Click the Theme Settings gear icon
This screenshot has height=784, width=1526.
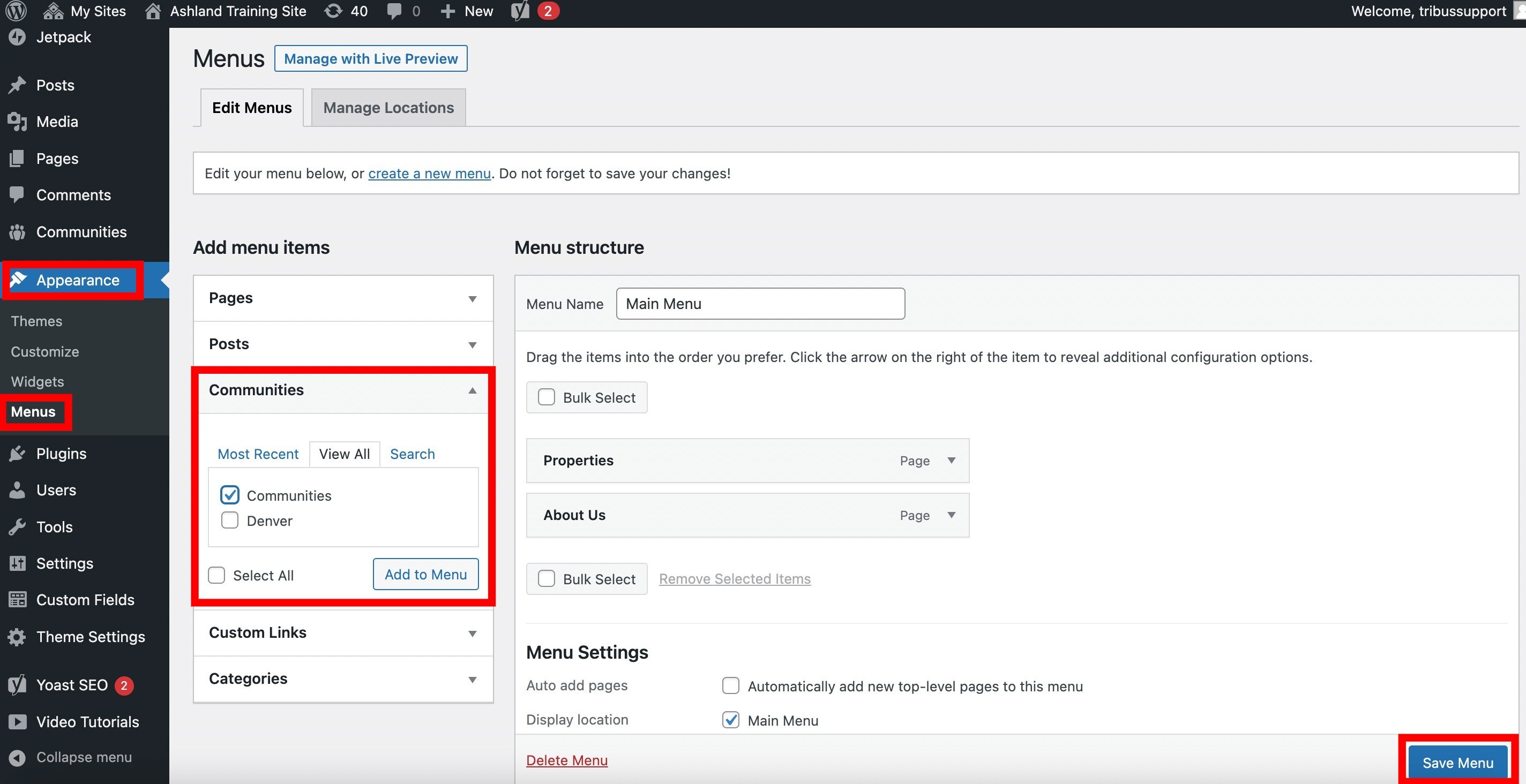pyautogui.click(x=17, y=637)
